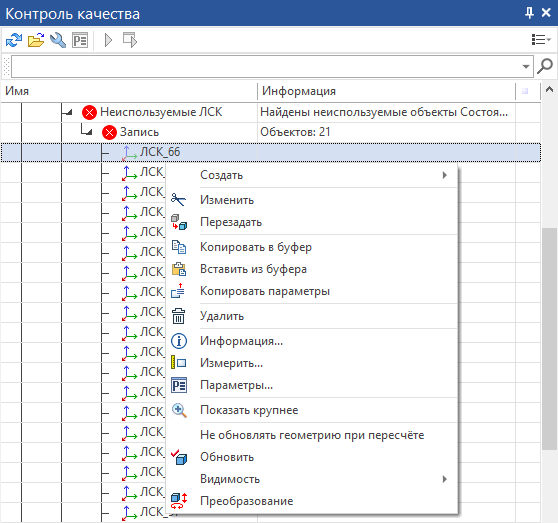
Task: Click the blue info circle icon
Action: tap(179, 341)
